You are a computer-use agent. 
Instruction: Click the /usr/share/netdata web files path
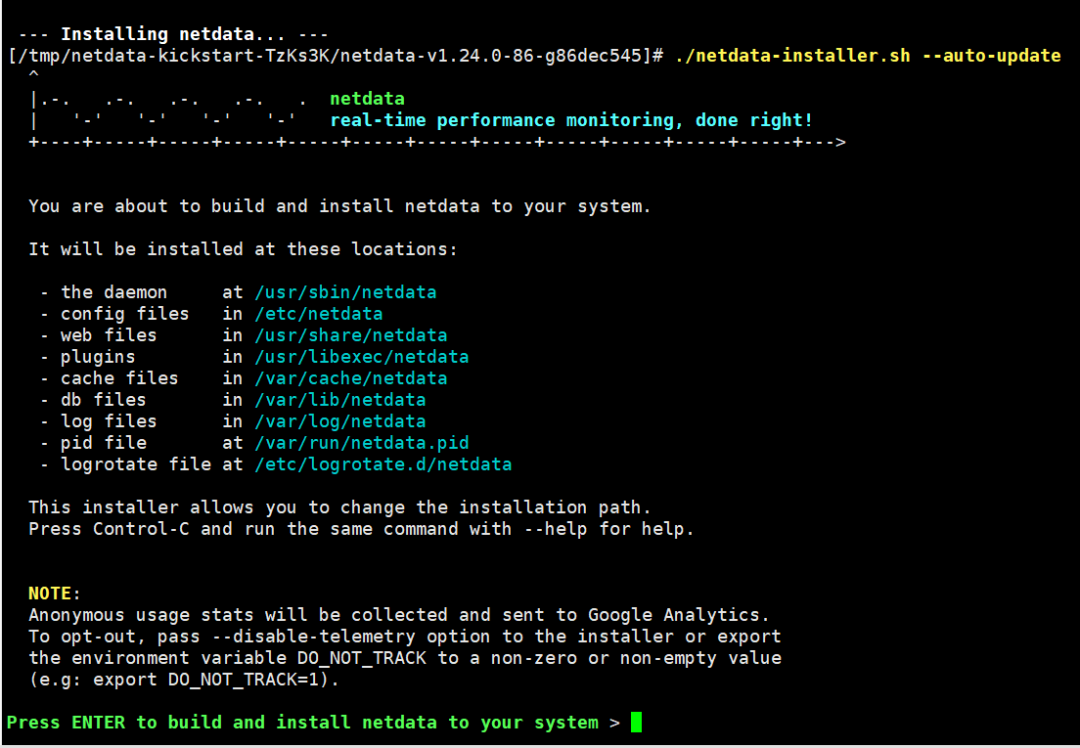tap(350, 335)
